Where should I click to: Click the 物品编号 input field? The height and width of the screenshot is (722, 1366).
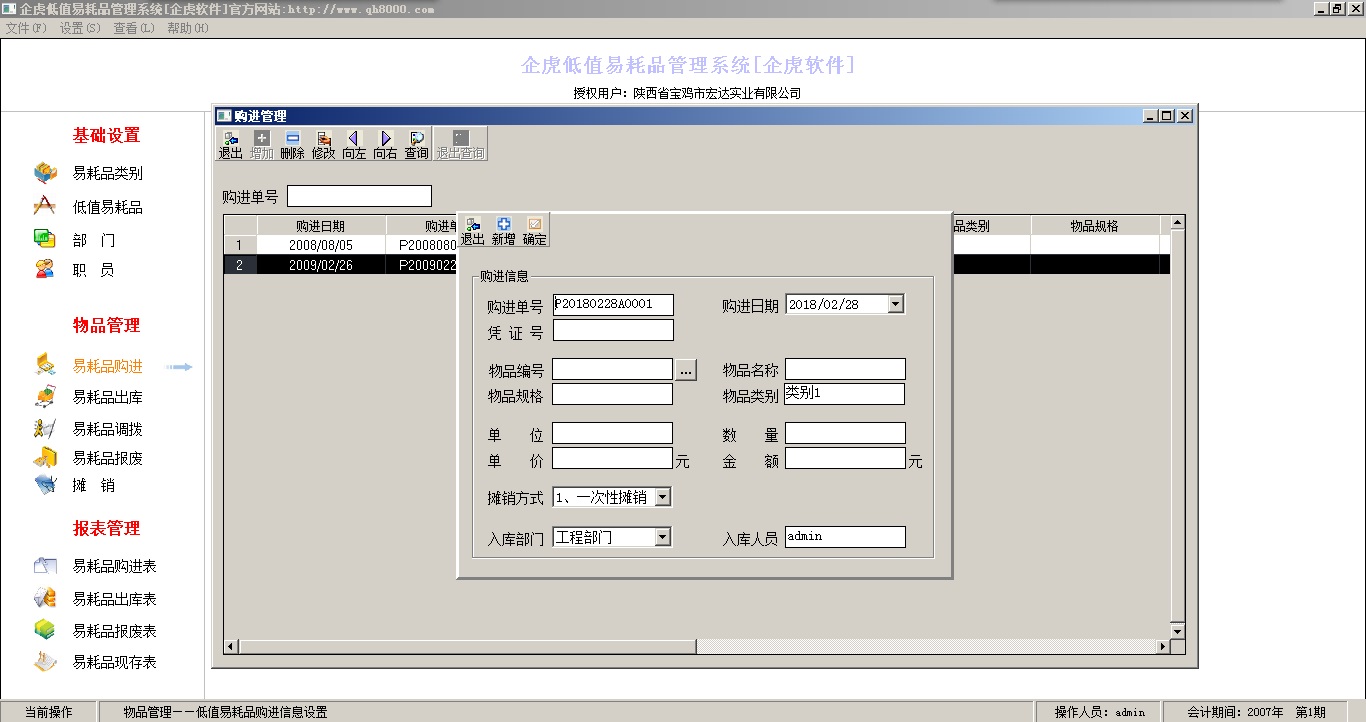(612, 370)
